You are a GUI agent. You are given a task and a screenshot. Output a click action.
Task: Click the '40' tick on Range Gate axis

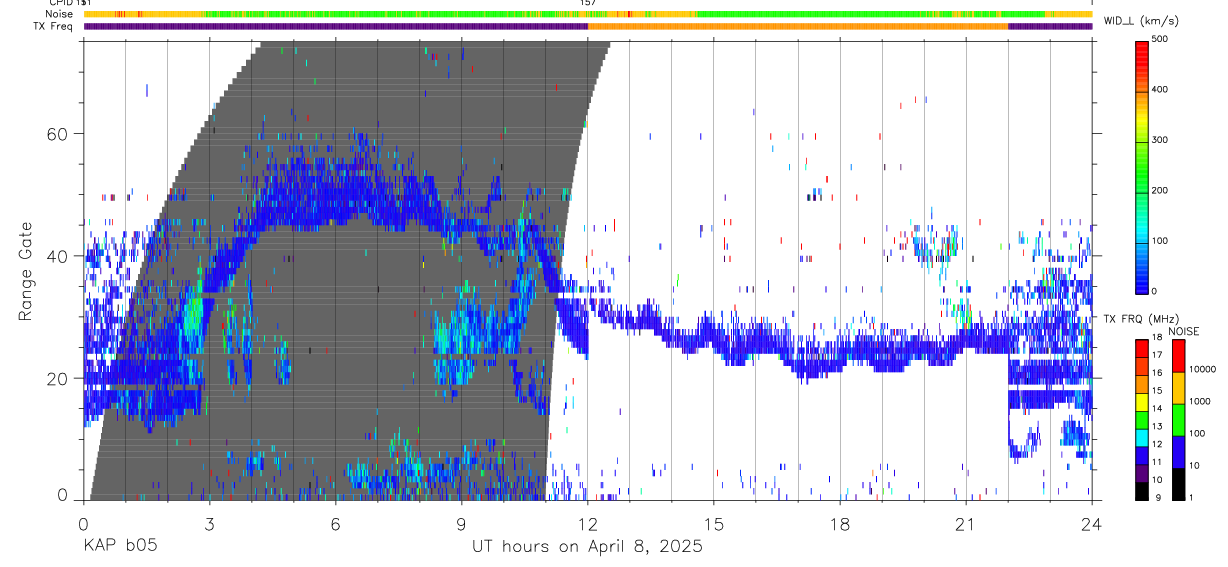(x=58, y=256)
